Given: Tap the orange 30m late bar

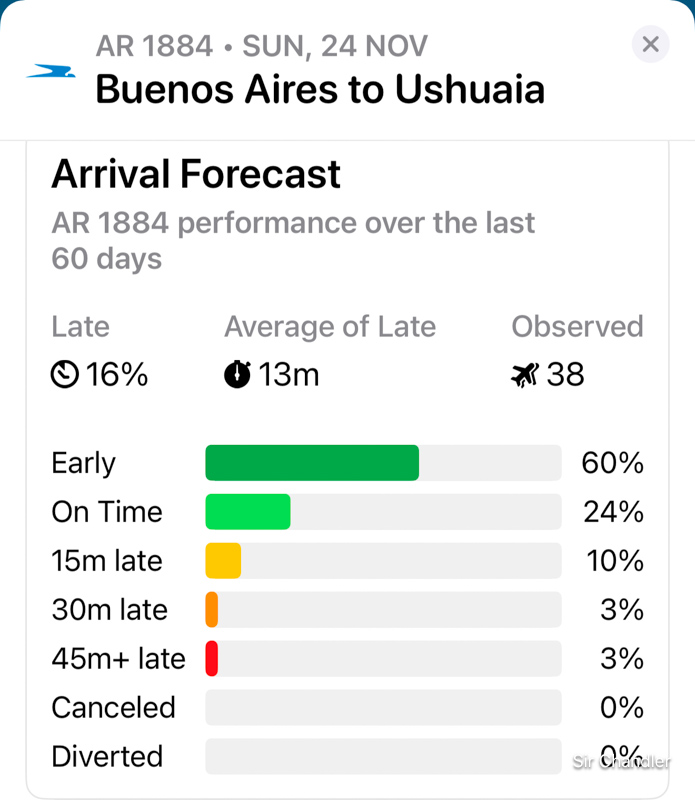Looking at the screenshot, I should [212, 610].
